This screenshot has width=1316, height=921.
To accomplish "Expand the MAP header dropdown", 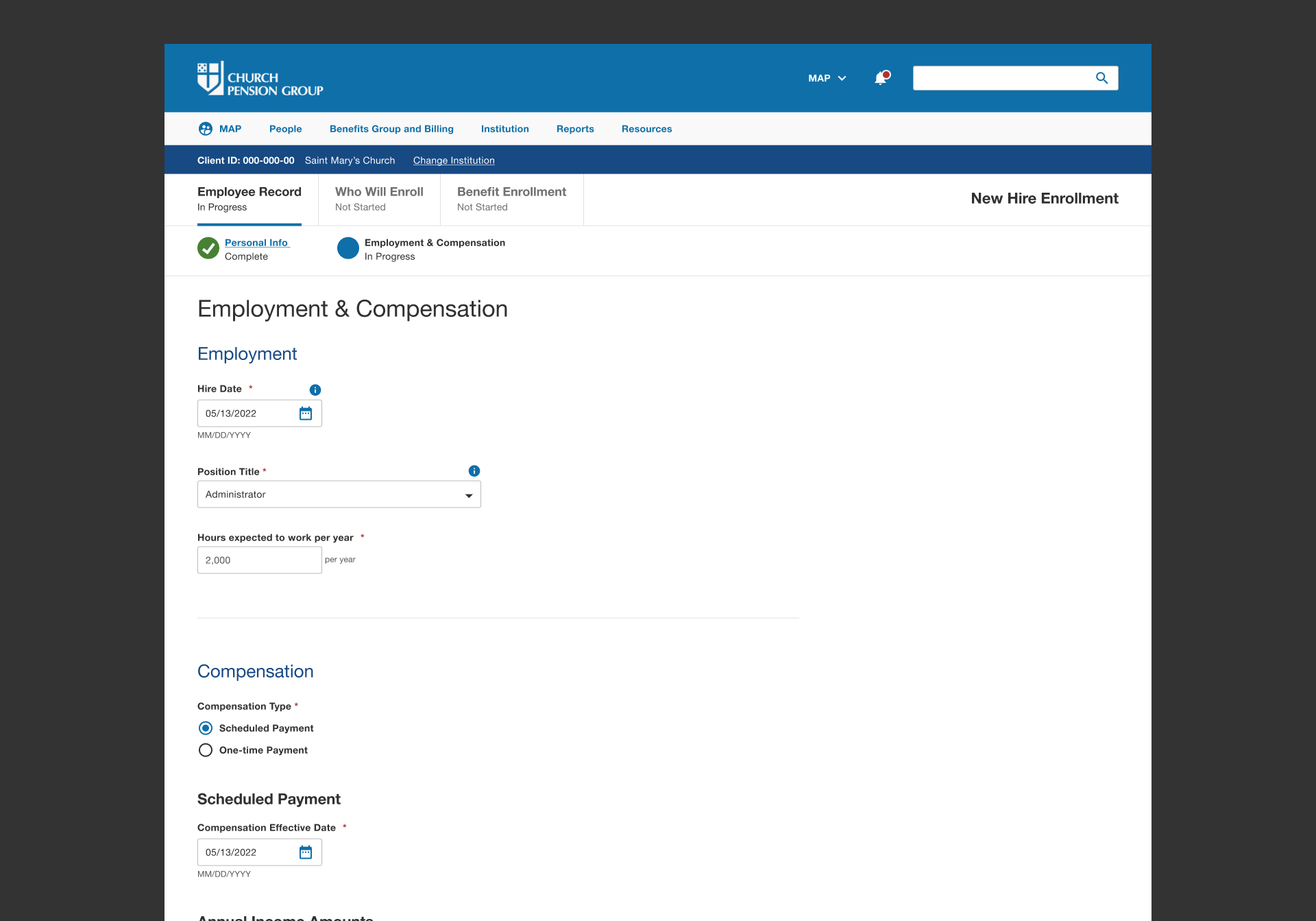I will (827, 78).
